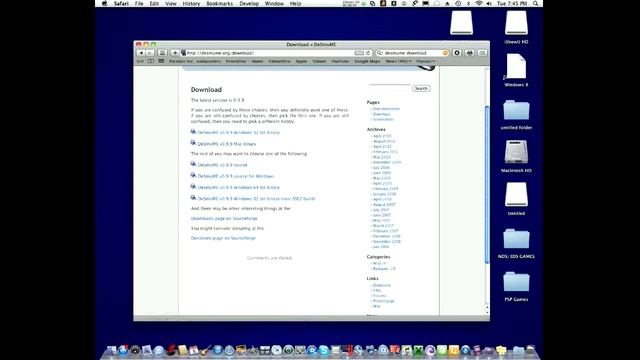The width and height of the screenshot is (640, 360).
Task: Click DeSmuME v0.9.9 source link
Action: [222, 165]
